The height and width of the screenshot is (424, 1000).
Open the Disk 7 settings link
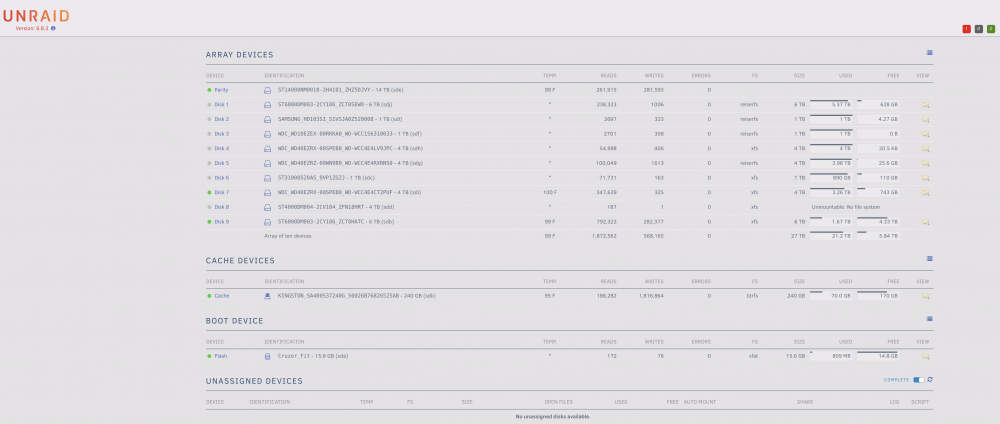[221, 193]
